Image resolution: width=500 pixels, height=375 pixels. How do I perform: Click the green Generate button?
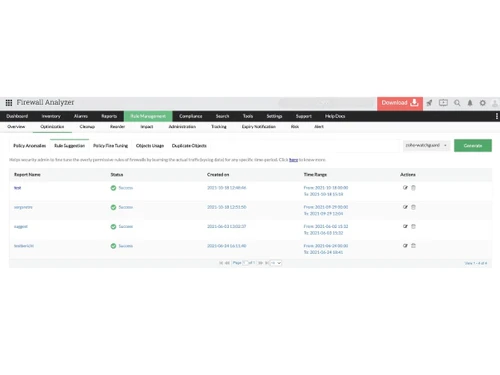[x=473, y=146]
